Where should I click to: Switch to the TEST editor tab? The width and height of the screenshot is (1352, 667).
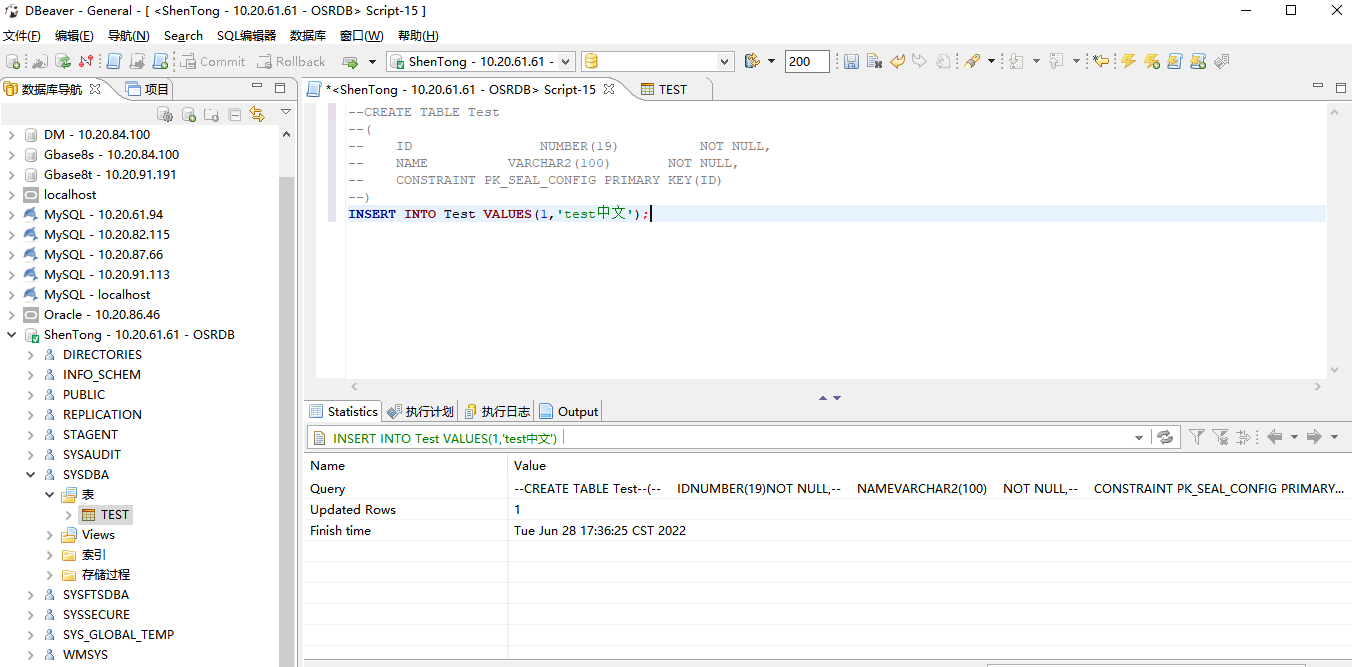tap(673, 89)
